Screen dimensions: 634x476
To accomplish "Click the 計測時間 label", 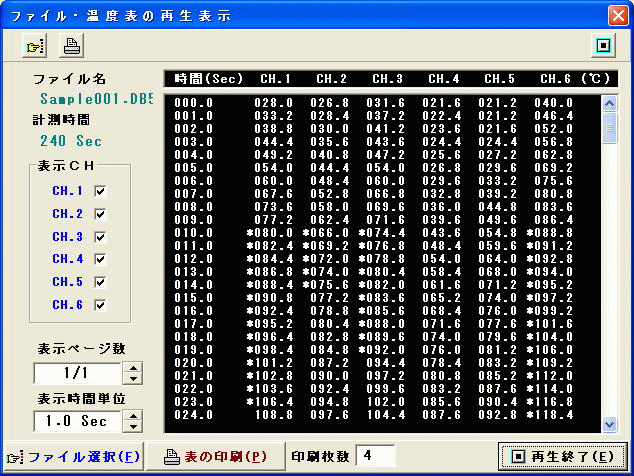I will pos(61,120).
